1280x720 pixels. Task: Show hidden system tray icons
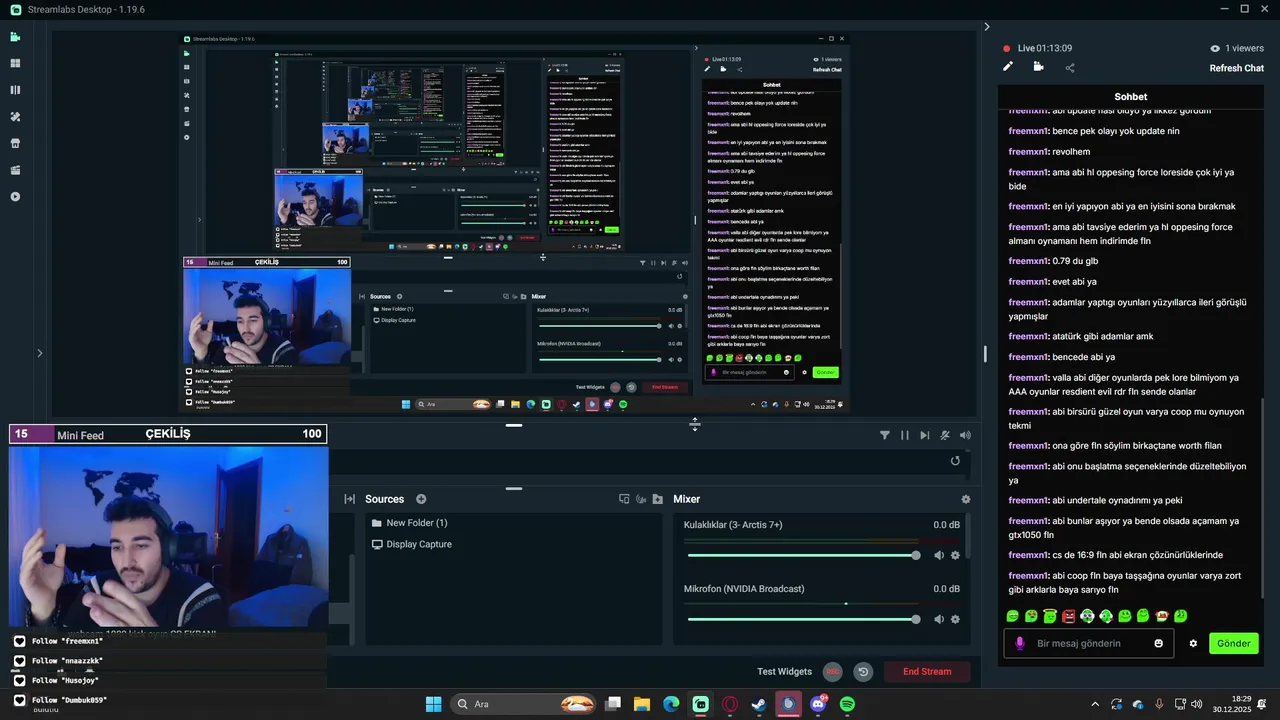tap(1095, 704)
